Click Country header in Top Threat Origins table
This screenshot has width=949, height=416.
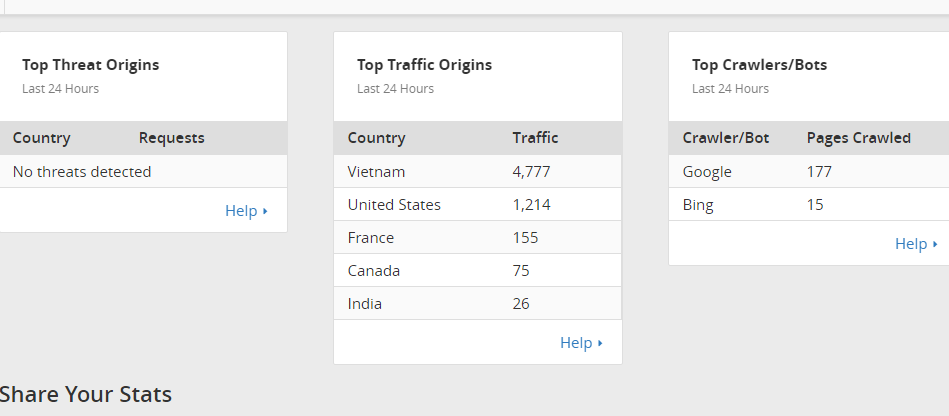(41, 138)
